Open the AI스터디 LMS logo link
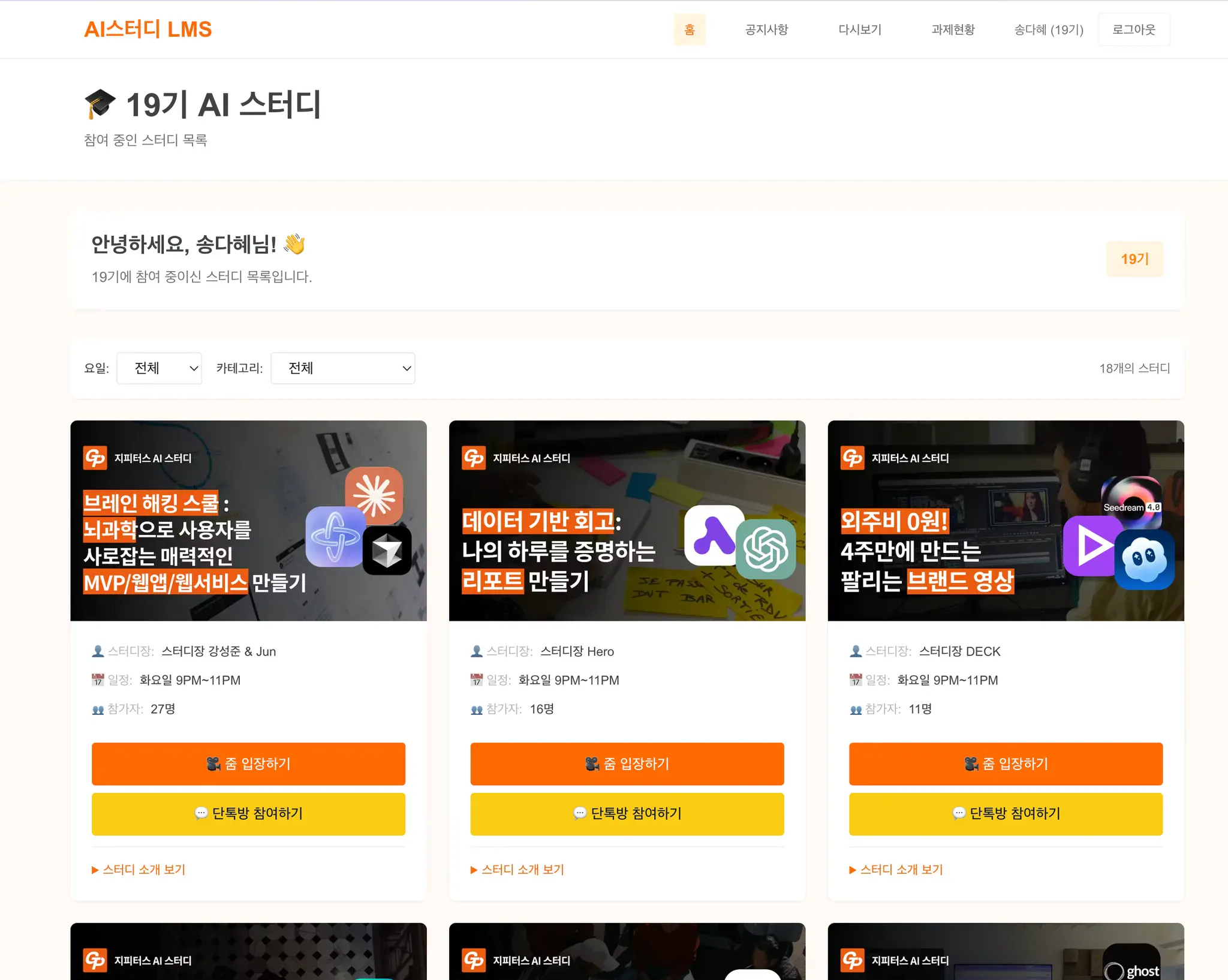Screen dimensions: 1228x980 pos(148,29)
